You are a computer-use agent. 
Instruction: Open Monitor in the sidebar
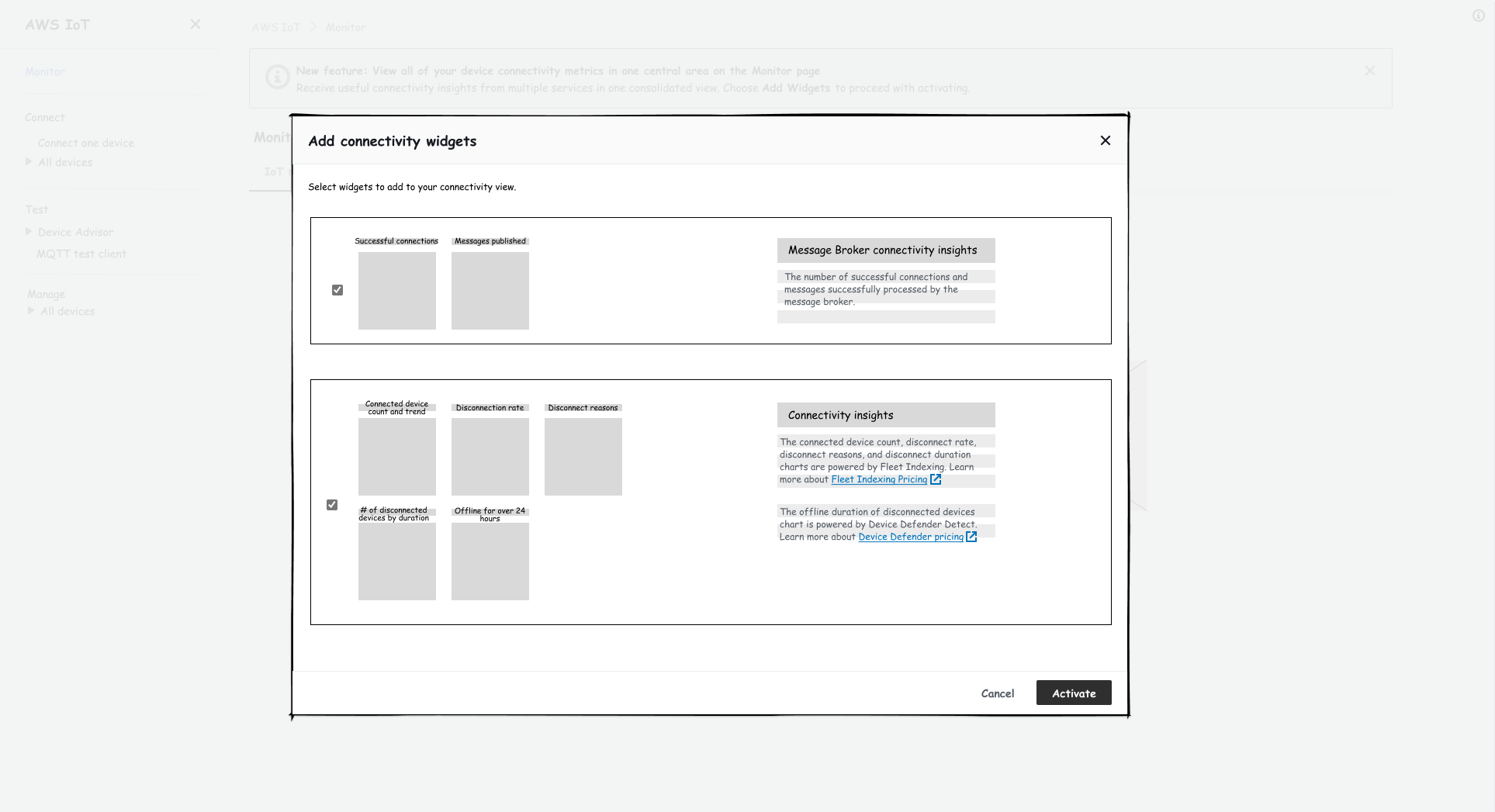coord(44,72)
